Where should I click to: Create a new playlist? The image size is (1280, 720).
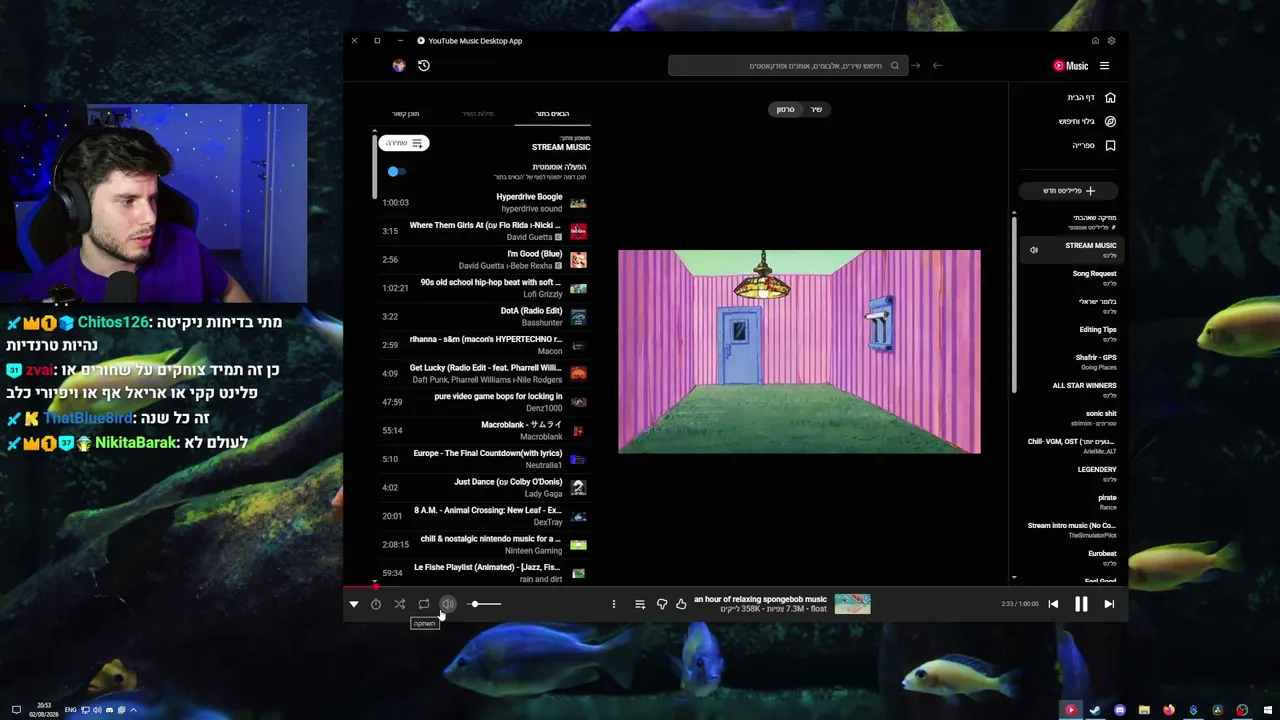pos(1068,191)
